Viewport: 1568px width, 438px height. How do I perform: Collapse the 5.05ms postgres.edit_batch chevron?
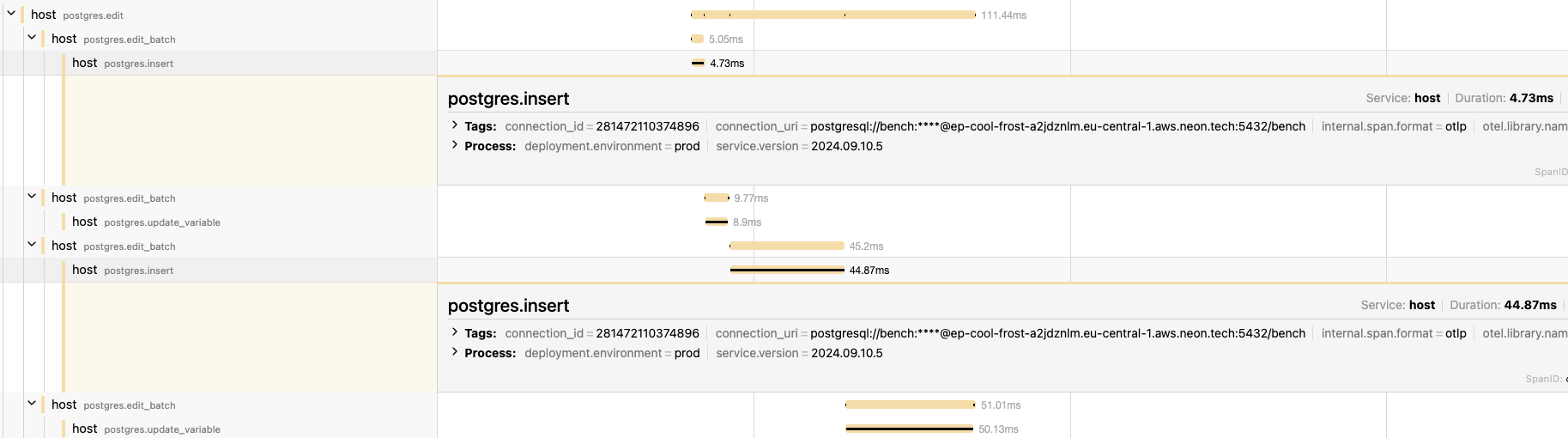tap(32, 38)
